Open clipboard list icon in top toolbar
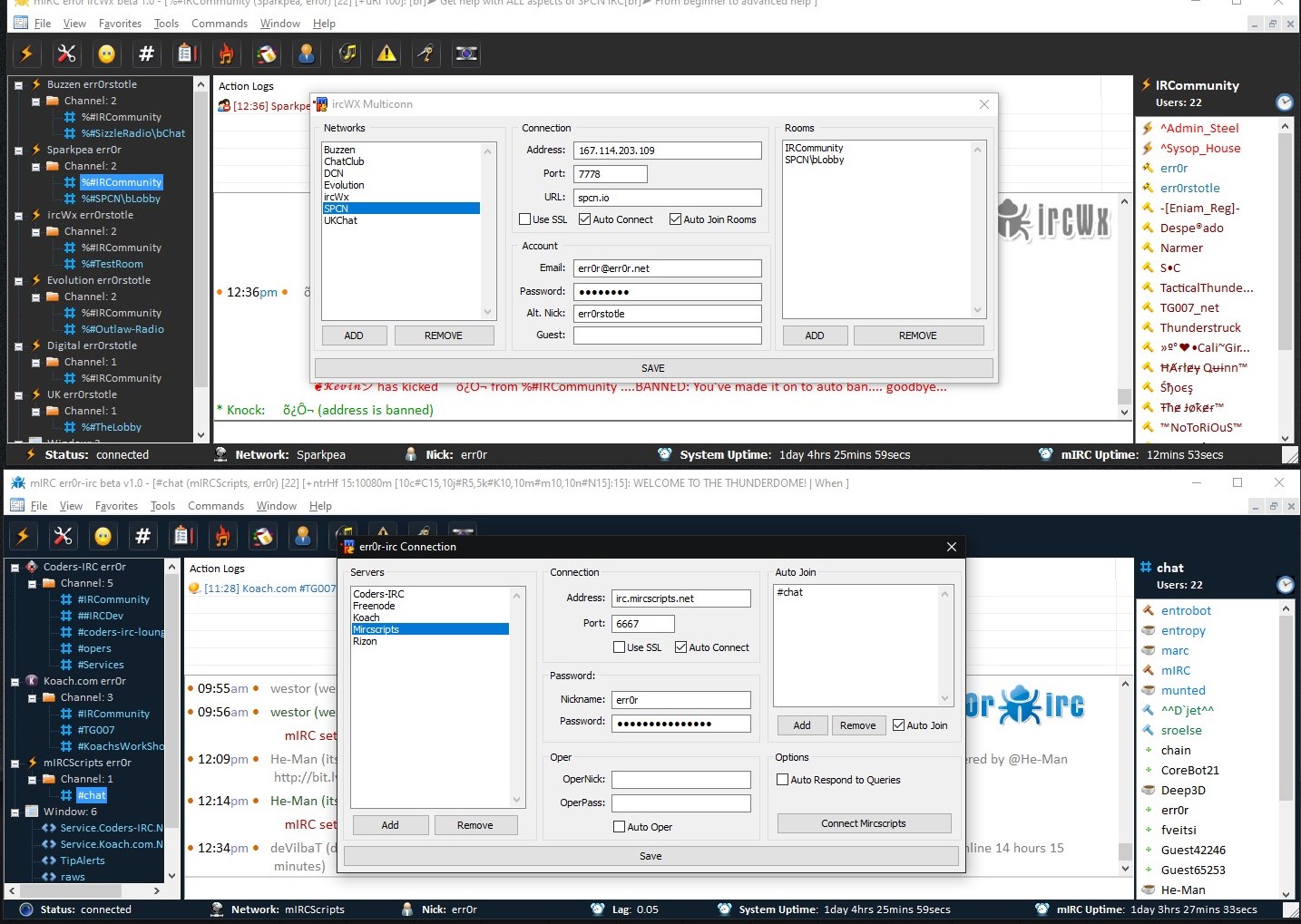The width and height of the screenshot is (1301, 924). tap(186, 54)
